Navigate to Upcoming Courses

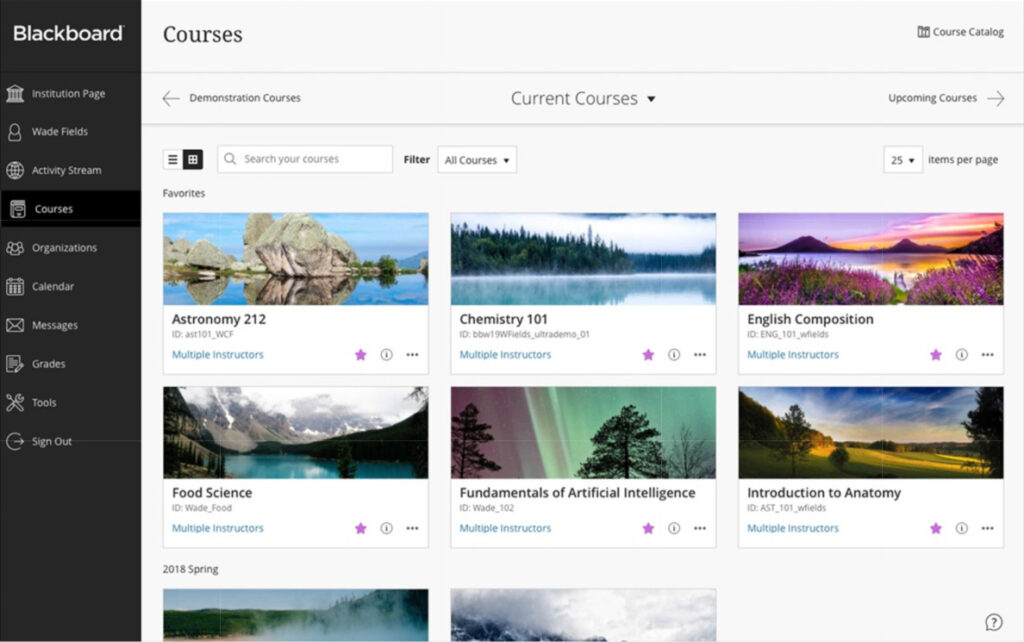point(945,98)
